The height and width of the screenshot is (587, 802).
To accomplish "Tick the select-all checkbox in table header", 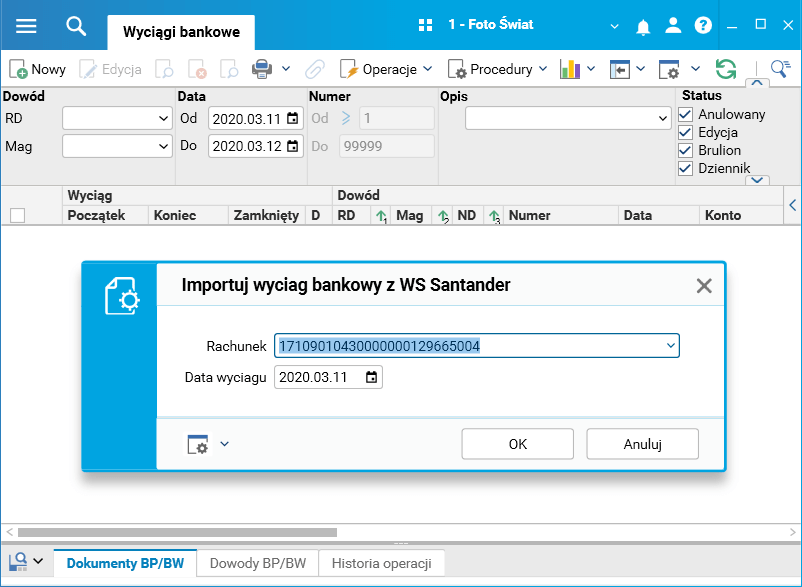I will pyautogui.click(x=17, y=215).
